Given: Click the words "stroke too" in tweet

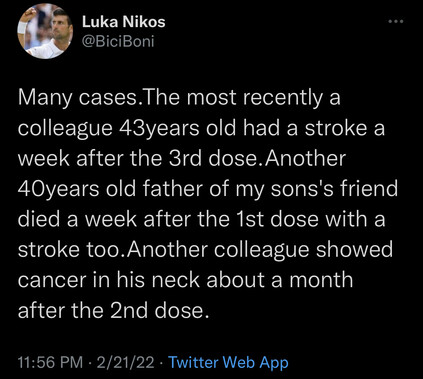Looking at the screenshot, I should point(71,250).
